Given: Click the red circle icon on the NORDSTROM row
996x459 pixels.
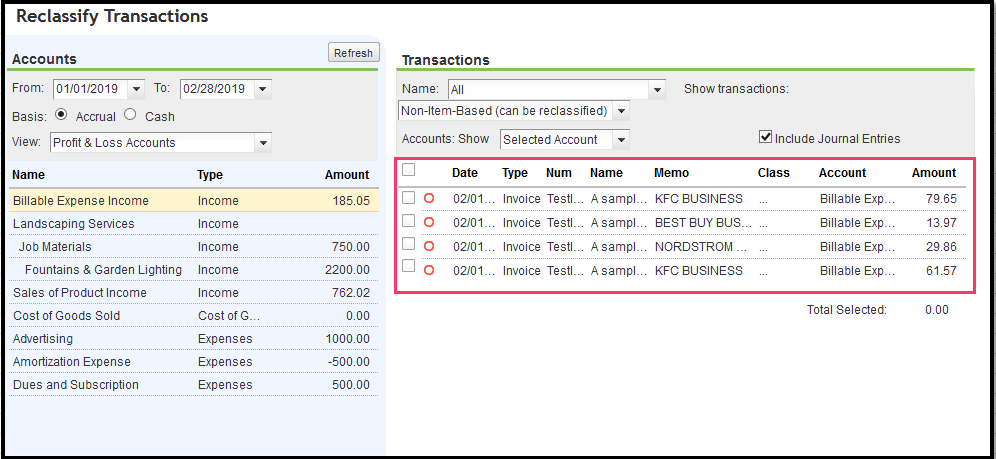Looking at the screenshot, I should coord(429,246).
